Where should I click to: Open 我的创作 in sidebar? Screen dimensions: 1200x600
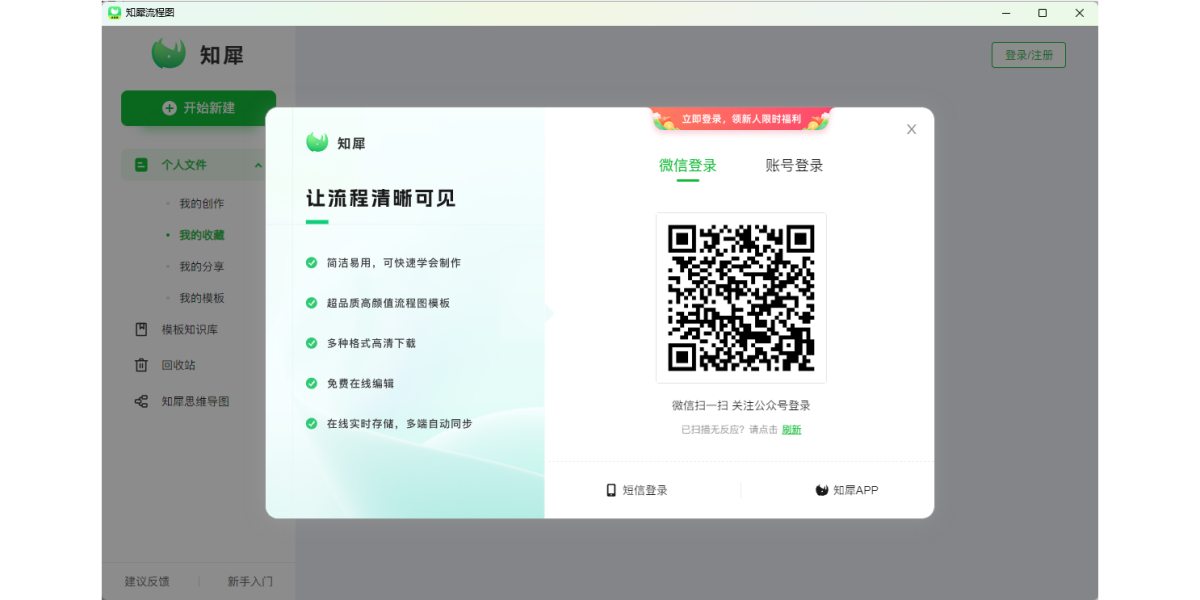click(x=201, y=204)
